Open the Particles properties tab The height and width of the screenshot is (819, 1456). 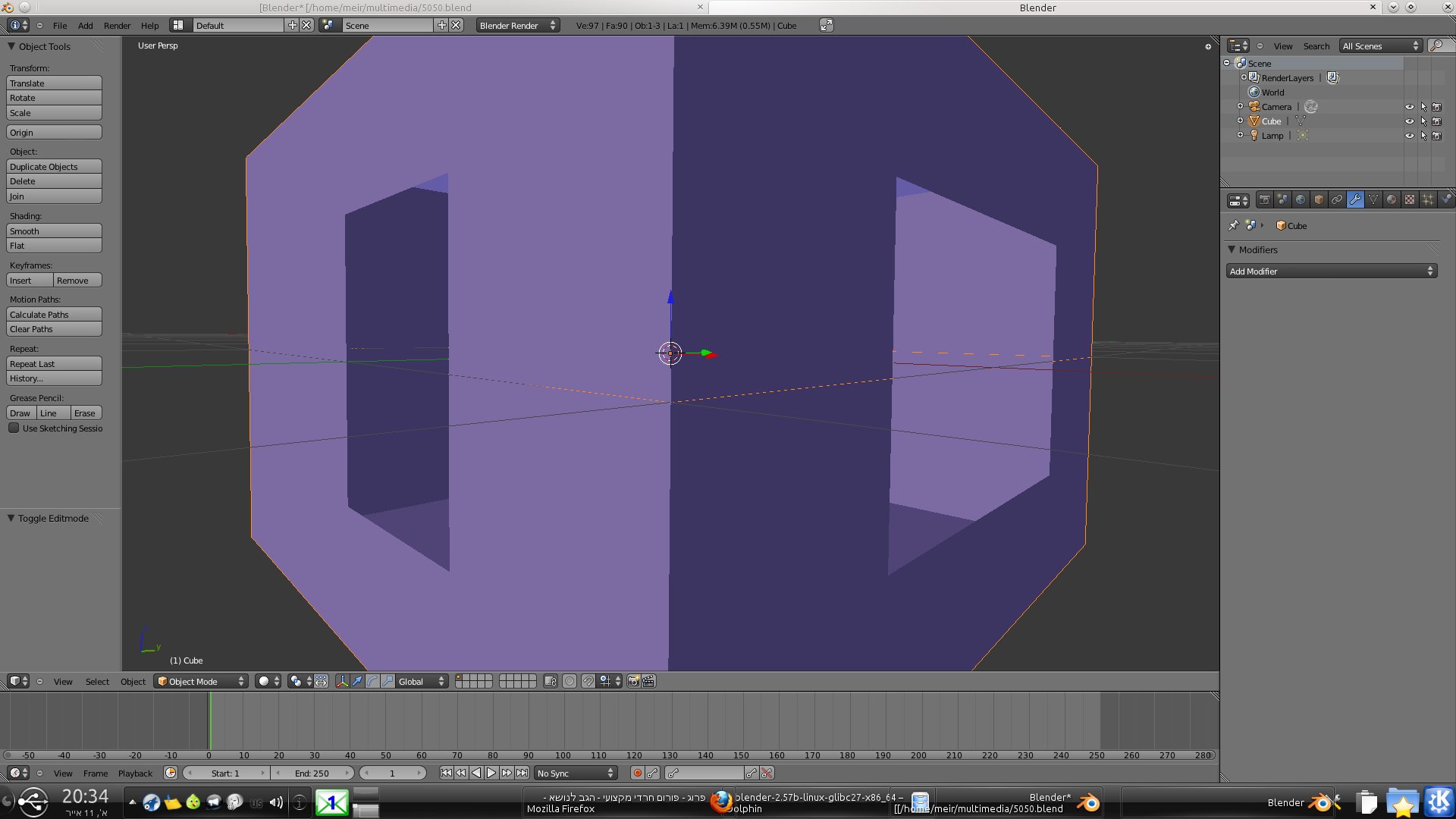1428,200
